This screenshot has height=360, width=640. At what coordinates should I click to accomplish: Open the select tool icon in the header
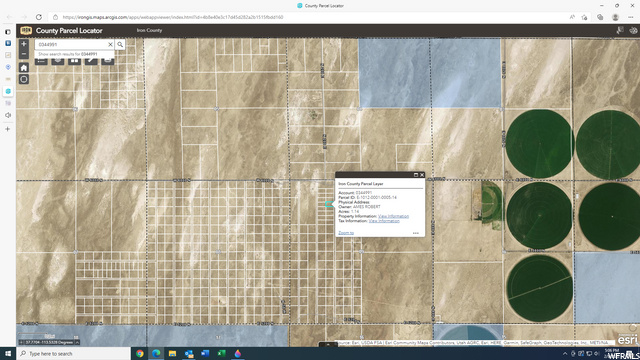coord(620,31)
